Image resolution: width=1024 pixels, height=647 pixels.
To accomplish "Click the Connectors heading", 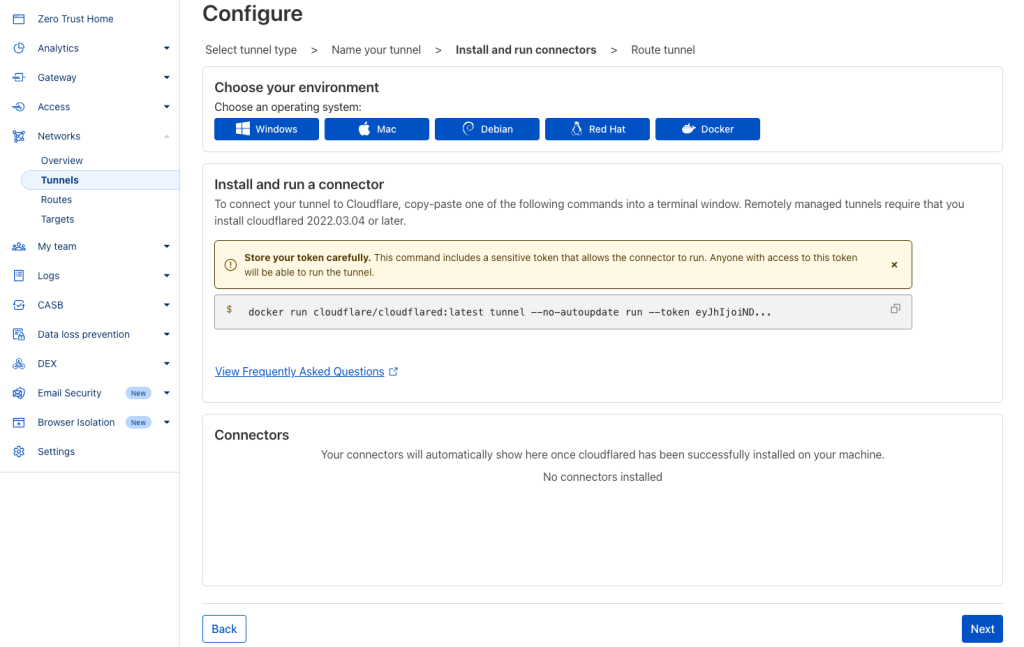I will 251,435.
